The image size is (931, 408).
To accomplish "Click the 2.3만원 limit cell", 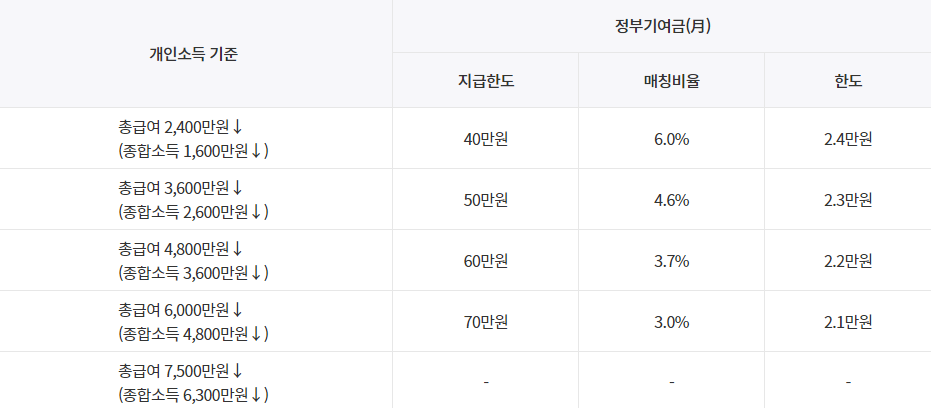I will tap(848, 200).
